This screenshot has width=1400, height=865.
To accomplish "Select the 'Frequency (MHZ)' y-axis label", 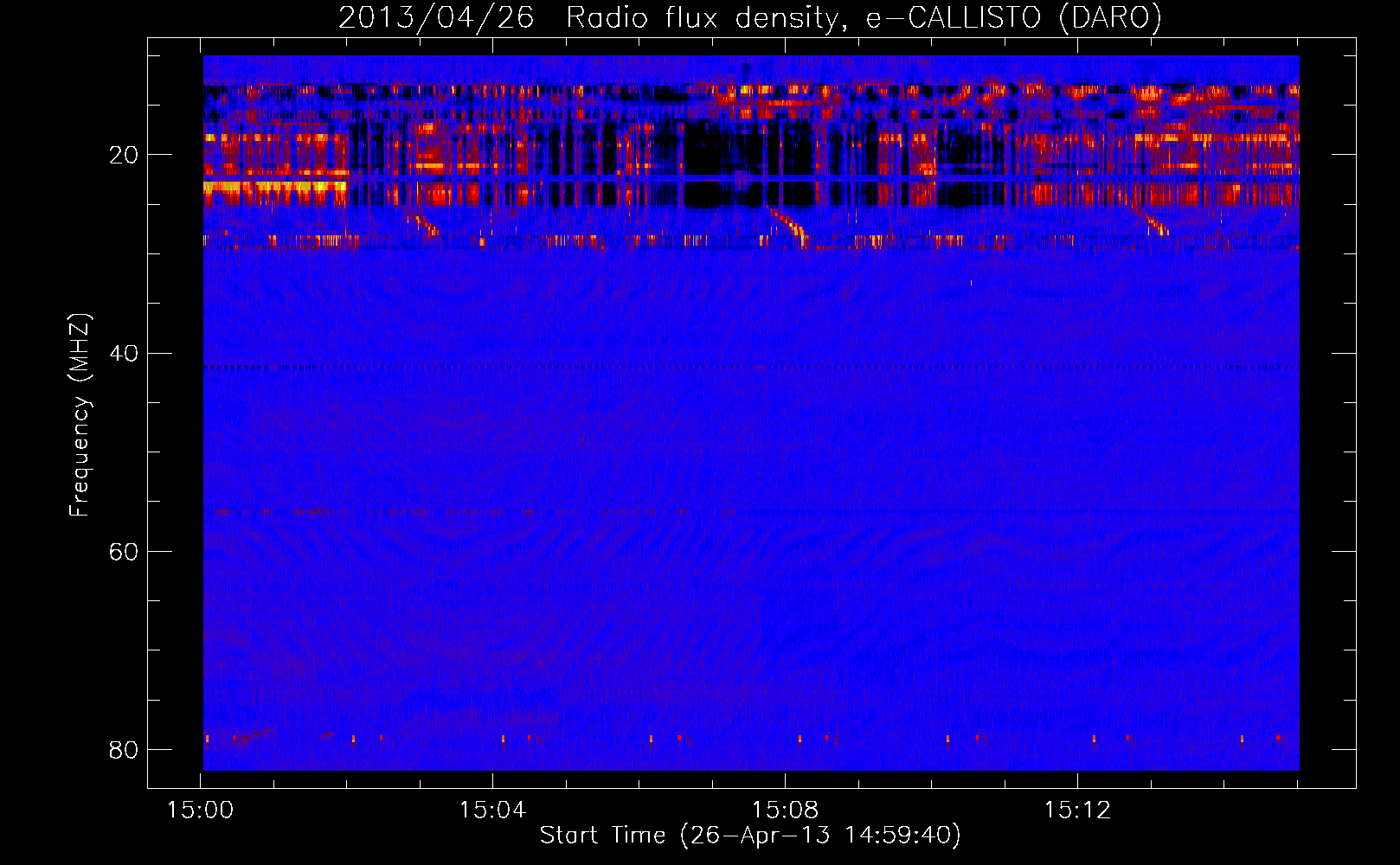I will [x=79, y=415].
